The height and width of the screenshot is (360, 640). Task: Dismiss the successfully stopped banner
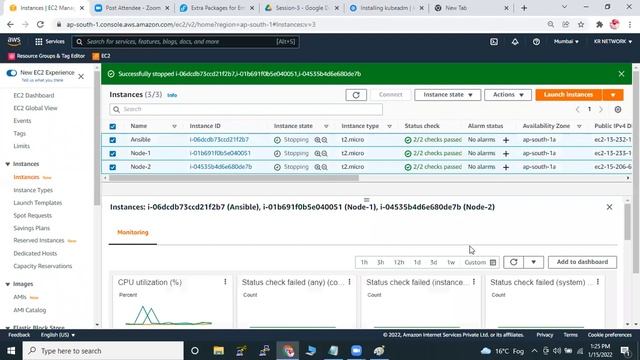(x=621, y=74)
